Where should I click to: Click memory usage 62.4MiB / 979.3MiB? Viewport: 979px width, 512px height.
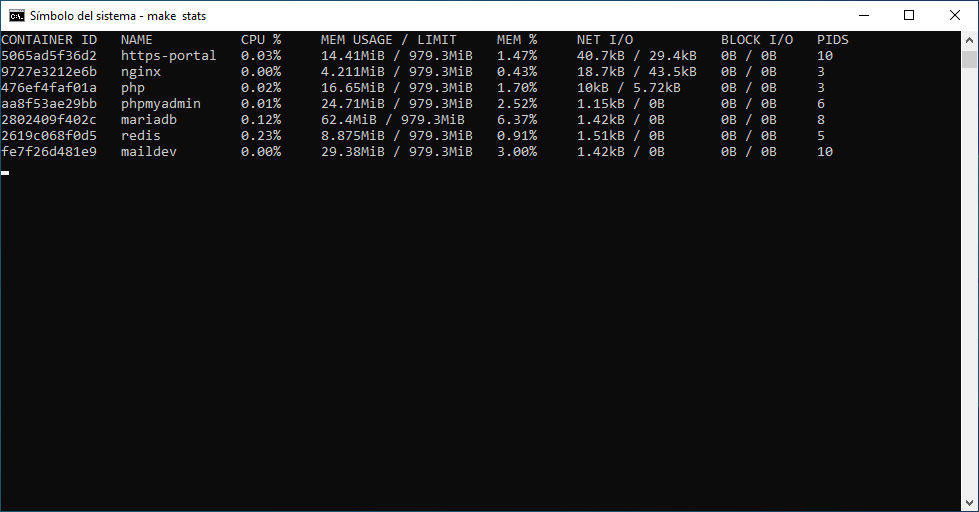coord(393,119)
